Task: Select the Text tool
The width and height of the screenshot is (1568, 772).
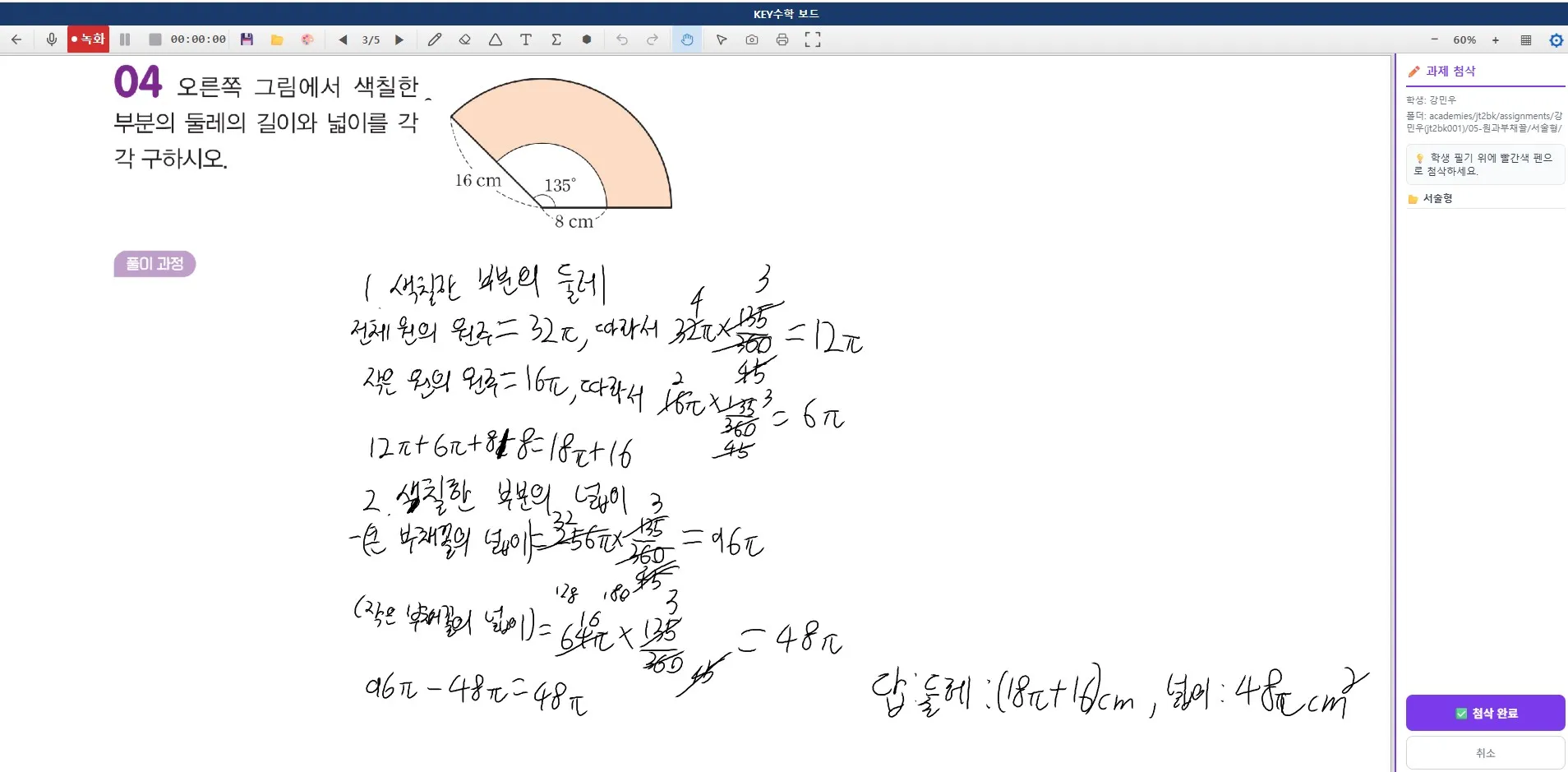Action: [526, 39]
